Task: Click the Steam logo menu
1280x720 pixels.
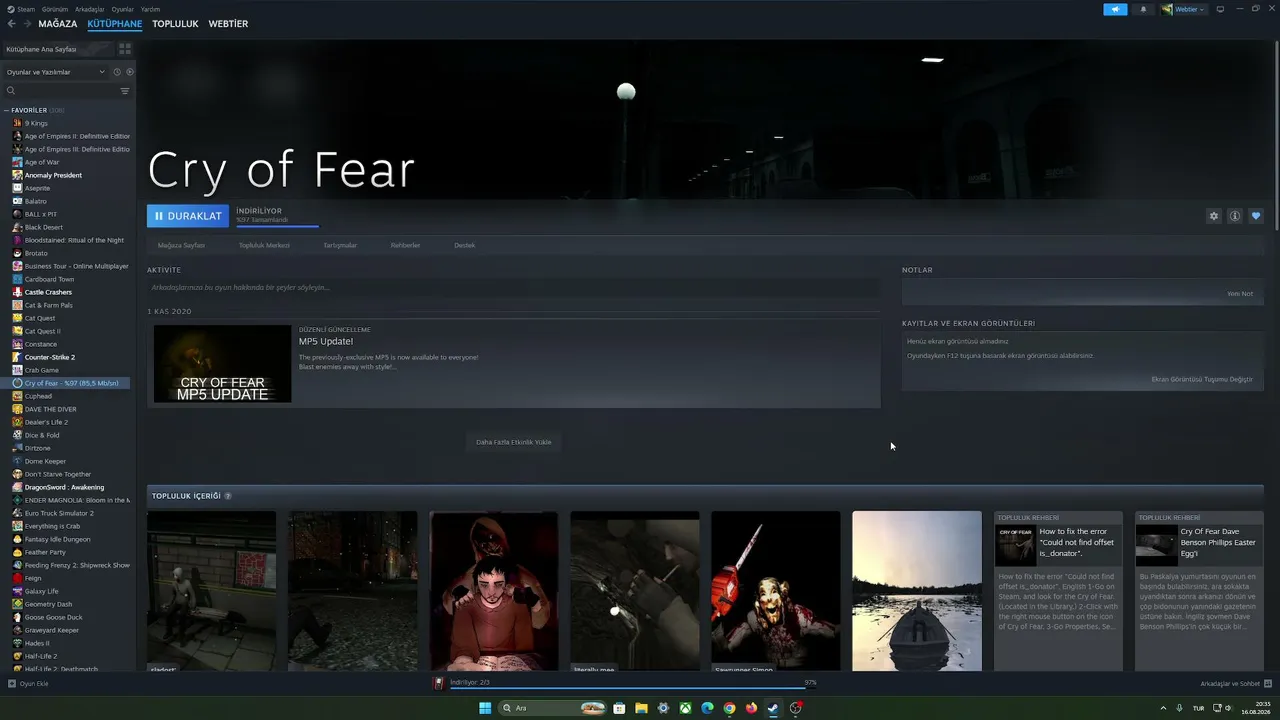Action: [x=20, y=9]
